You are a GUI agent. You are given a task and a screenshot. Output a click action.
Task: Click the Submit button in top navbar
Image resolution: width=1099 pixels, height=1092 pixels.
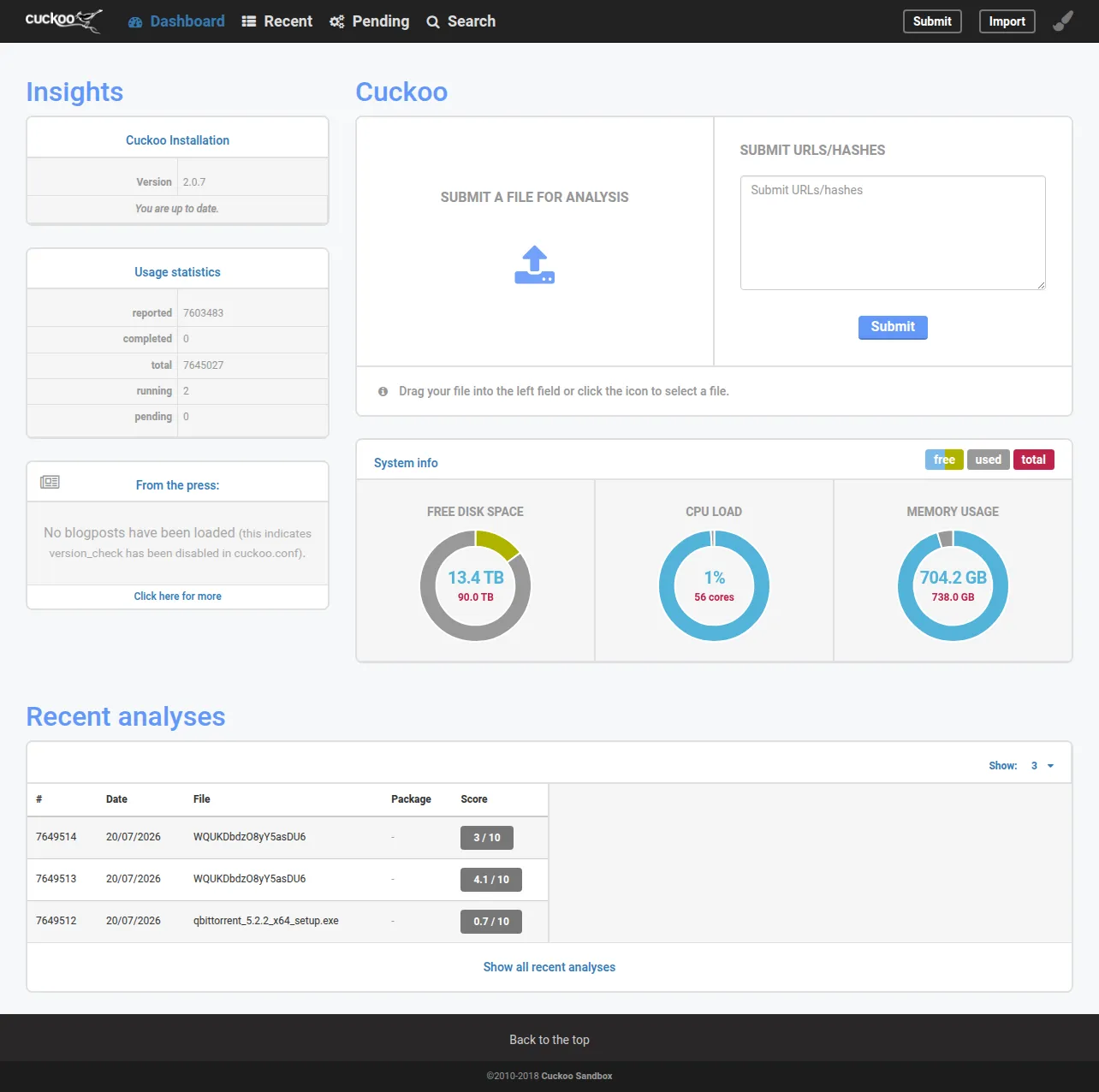click(x=932, y=21)
